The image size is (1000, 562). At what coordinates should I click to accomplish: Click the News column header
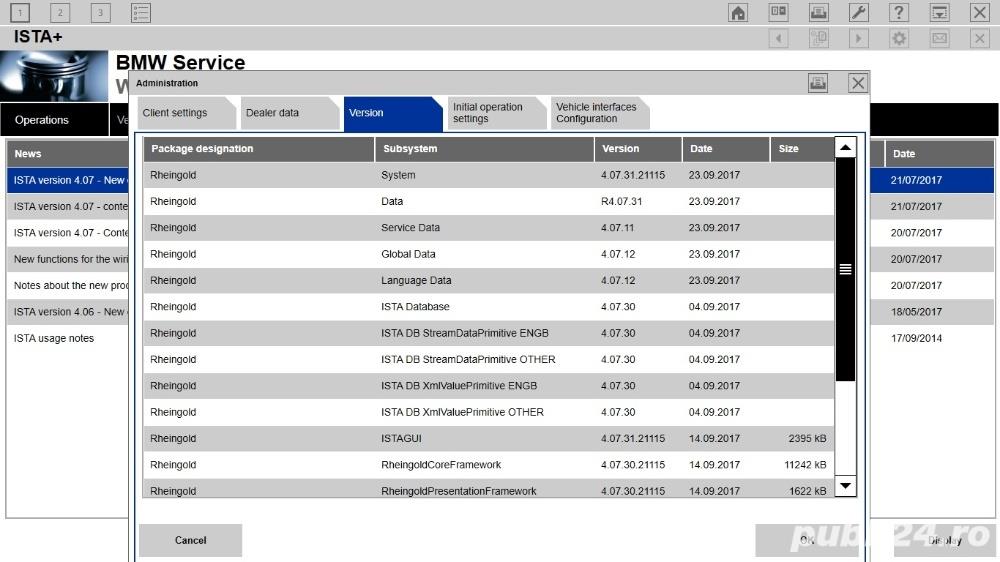pos(68,154)
